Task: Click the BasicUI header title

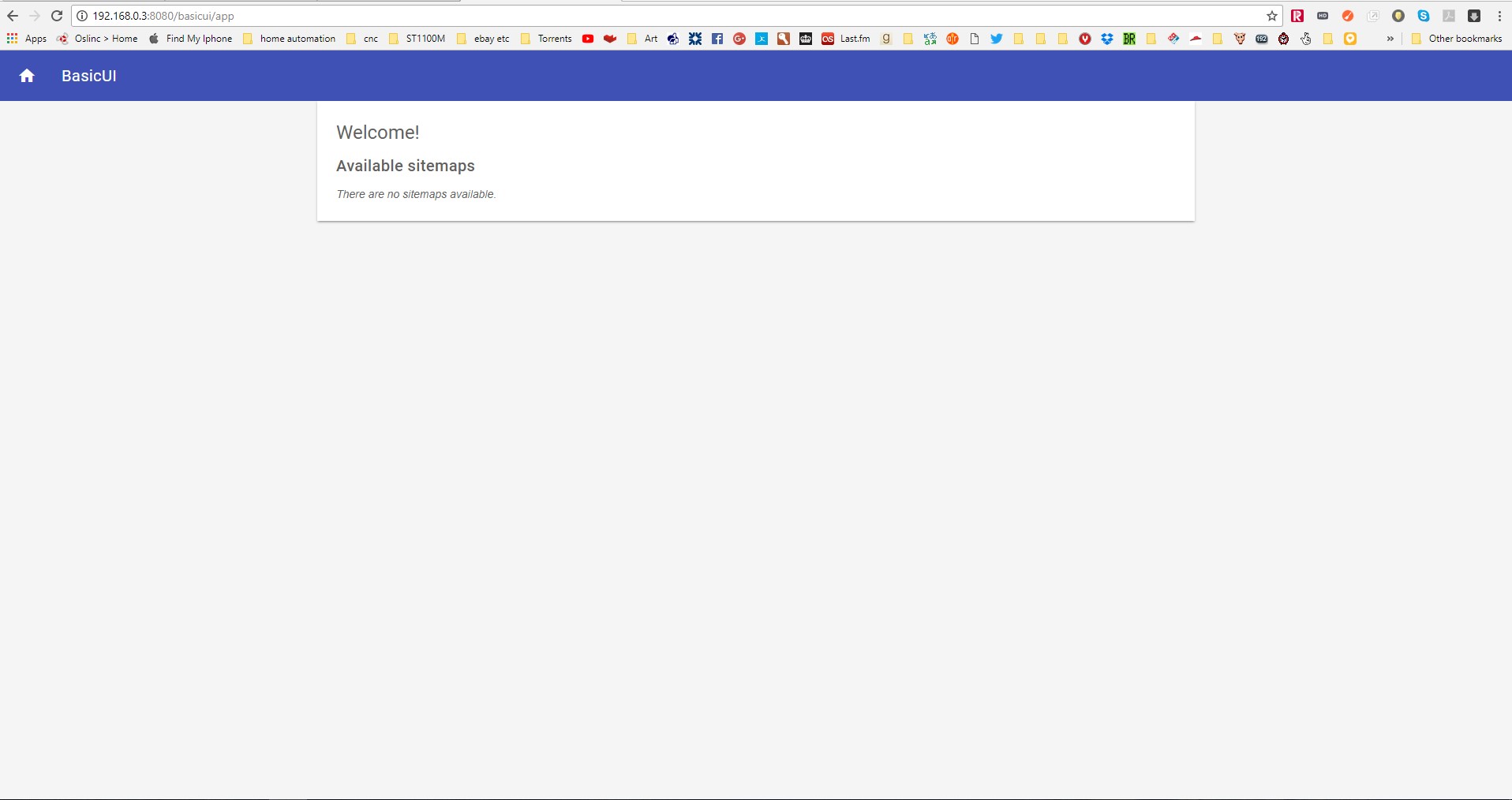Action: coord(89,76)
